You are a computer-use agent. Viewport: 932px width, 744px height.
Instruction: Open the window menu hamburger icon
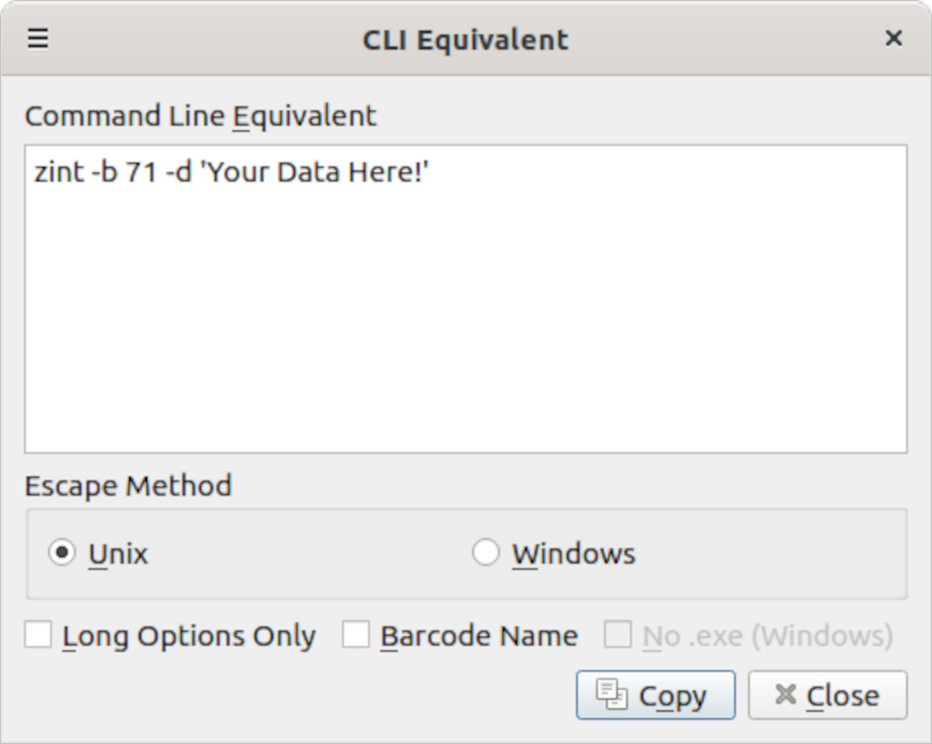point(38,39)
